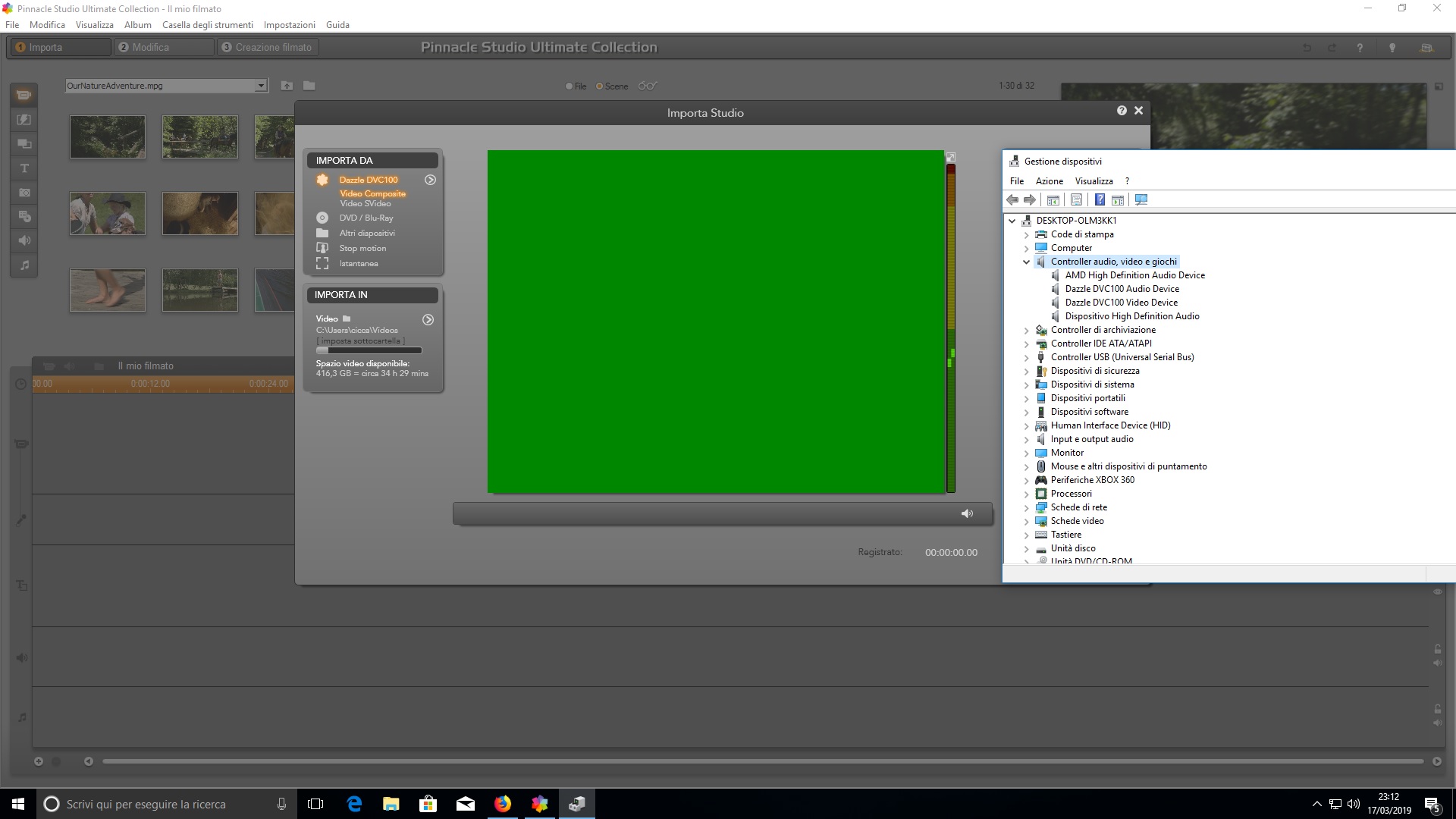Open Album menu

pos(138,24)
